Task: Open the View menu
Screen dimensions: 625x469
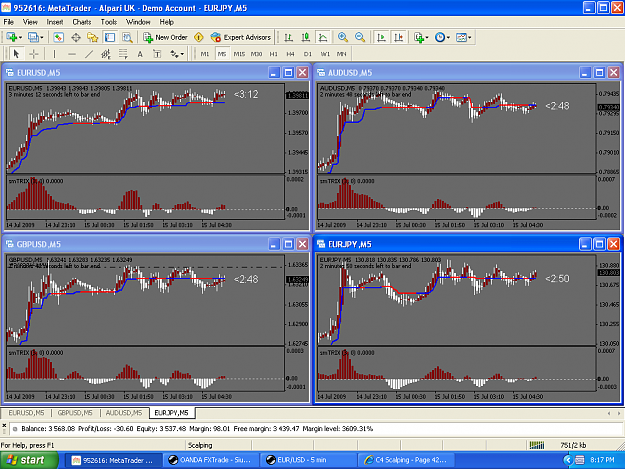Action: pos(30,22)
